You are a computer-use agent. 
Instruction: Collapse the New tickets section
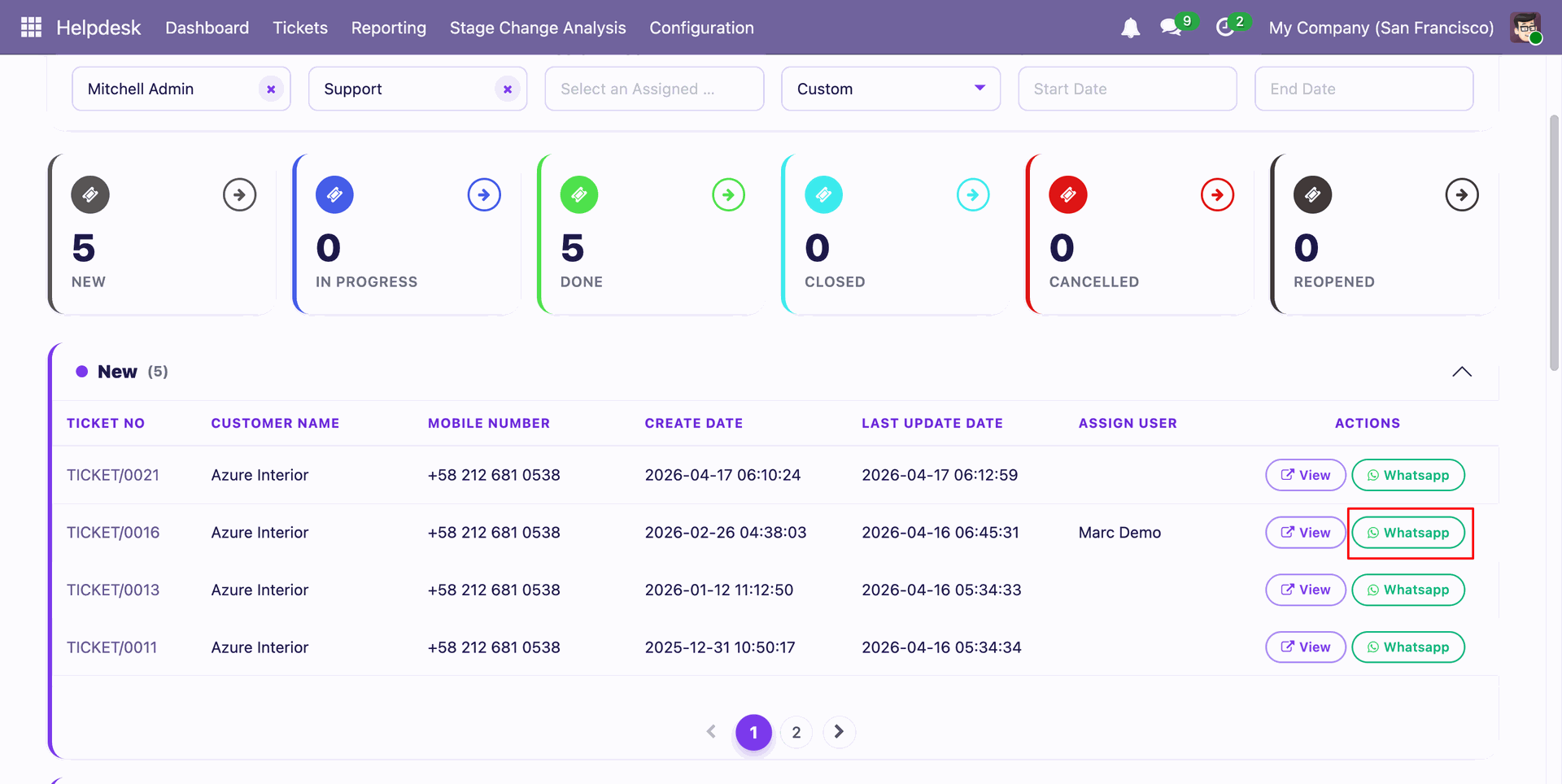1462,372
